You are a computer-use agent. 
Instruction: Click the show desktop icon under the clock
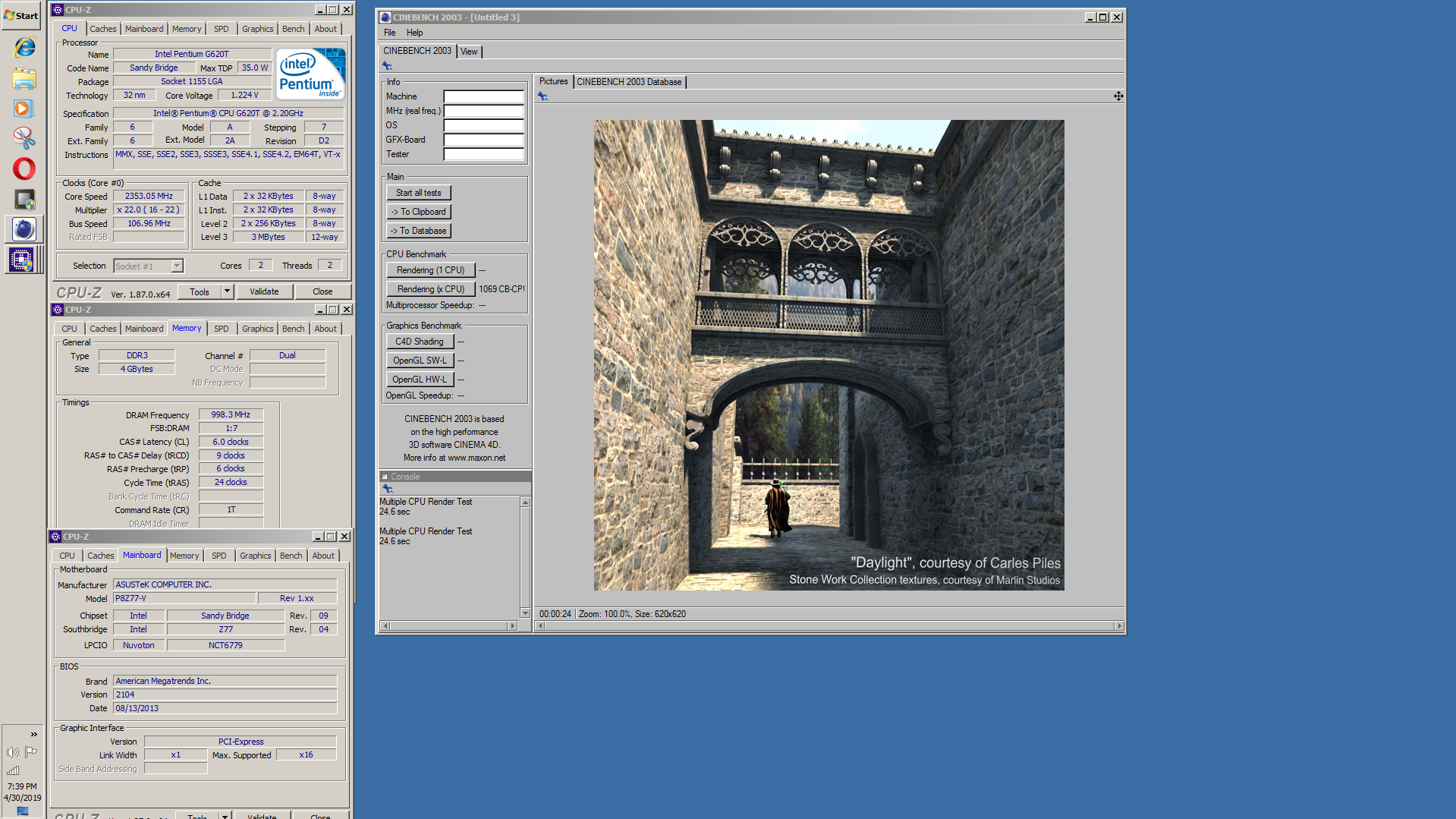point(23,811)
